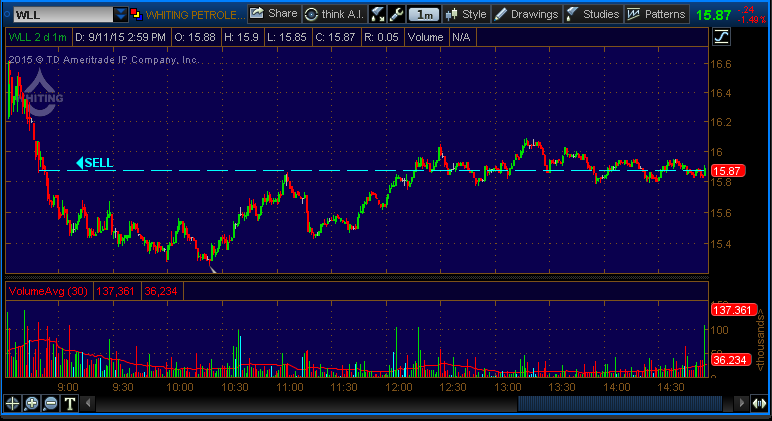The height and width of the screenshot is (421, 772).
Task: Click the SELL order label on chart
Action: click(x=96, y=163)
